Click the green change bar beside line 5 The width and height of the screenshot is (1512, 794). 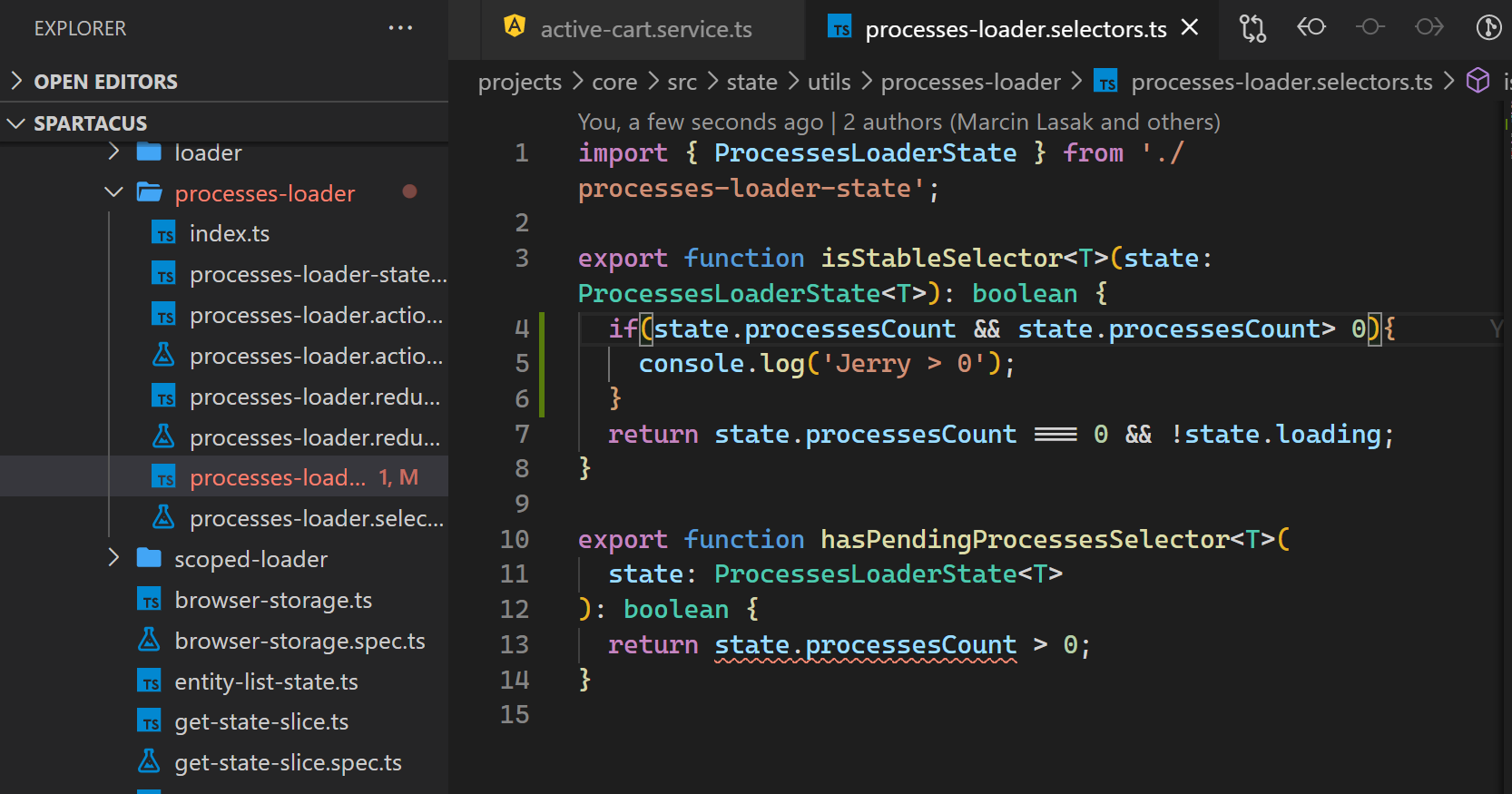click(x=542, y=364)
